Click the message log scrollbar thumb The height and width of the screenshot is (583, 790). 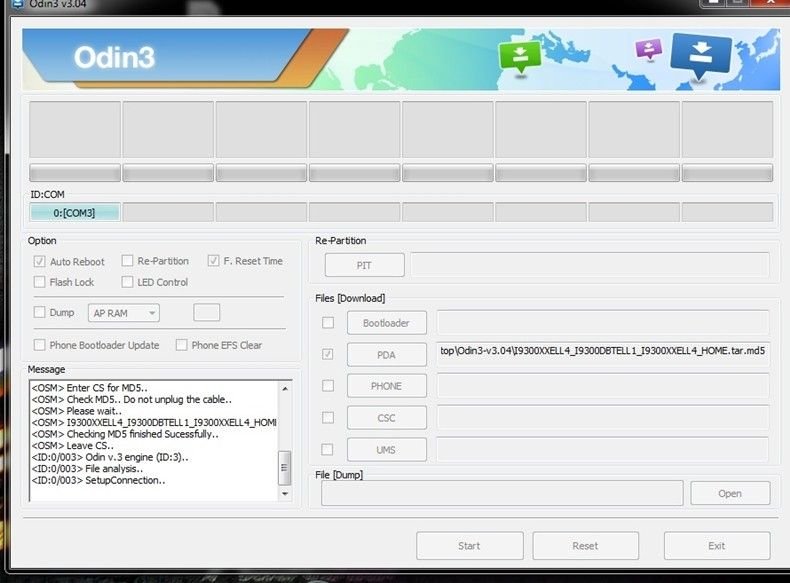coord(285,468)
